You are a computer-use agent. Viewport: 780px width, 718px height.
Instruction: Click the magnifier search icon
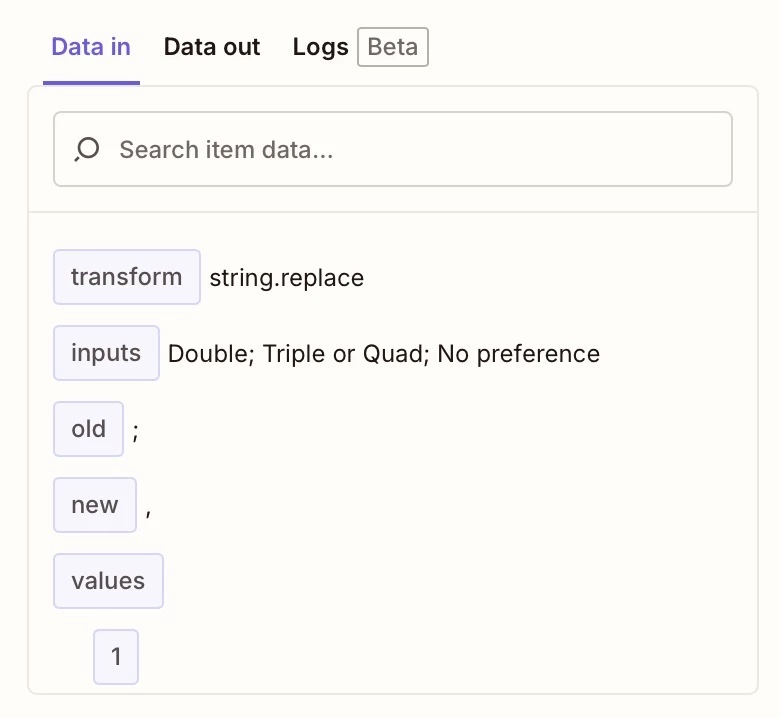pos(87,149)
